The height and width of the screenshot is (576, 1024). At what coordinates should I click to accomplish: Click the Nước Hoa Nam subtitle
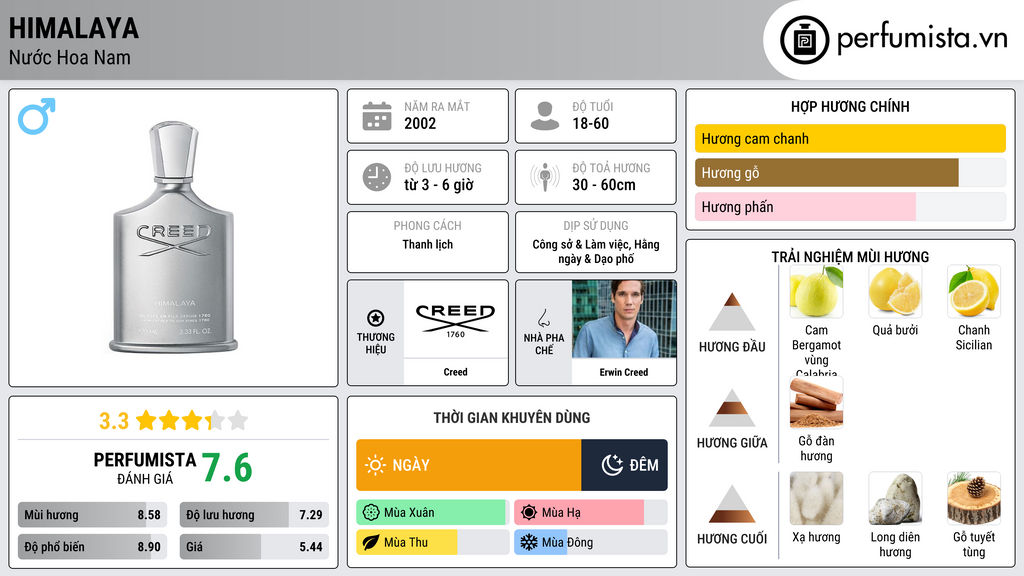(x=70, y=57)
